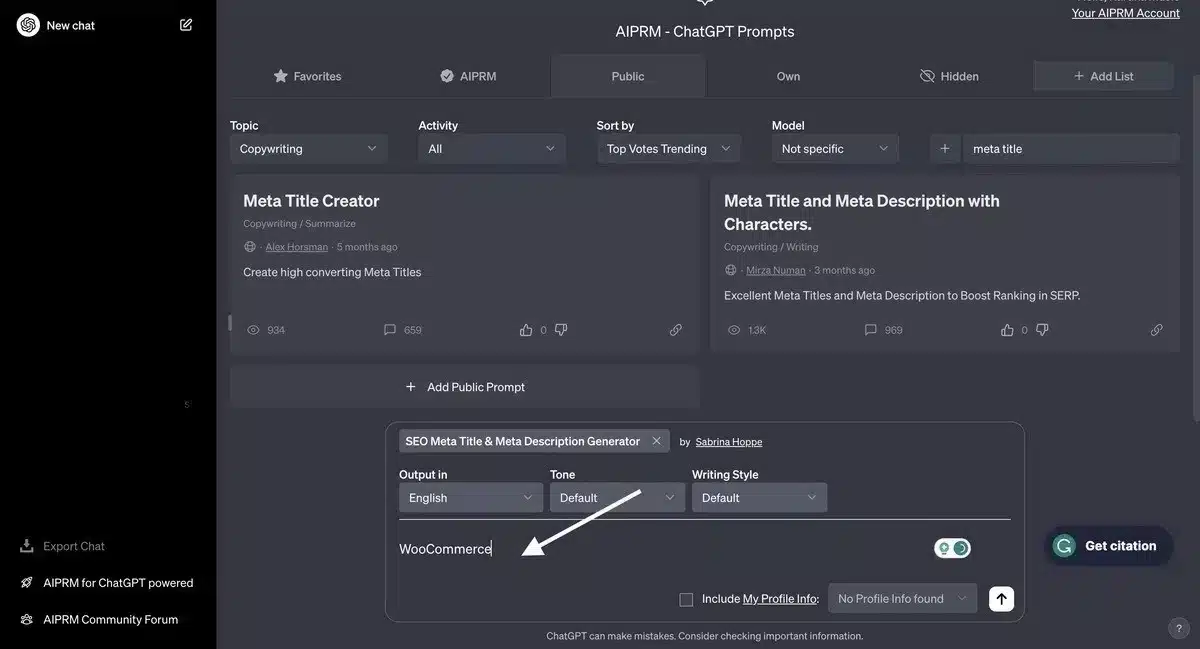This screenshot has height=649, width=1200.
Task: Open Alex Horsman author link
Action: [x=297, y=247]
